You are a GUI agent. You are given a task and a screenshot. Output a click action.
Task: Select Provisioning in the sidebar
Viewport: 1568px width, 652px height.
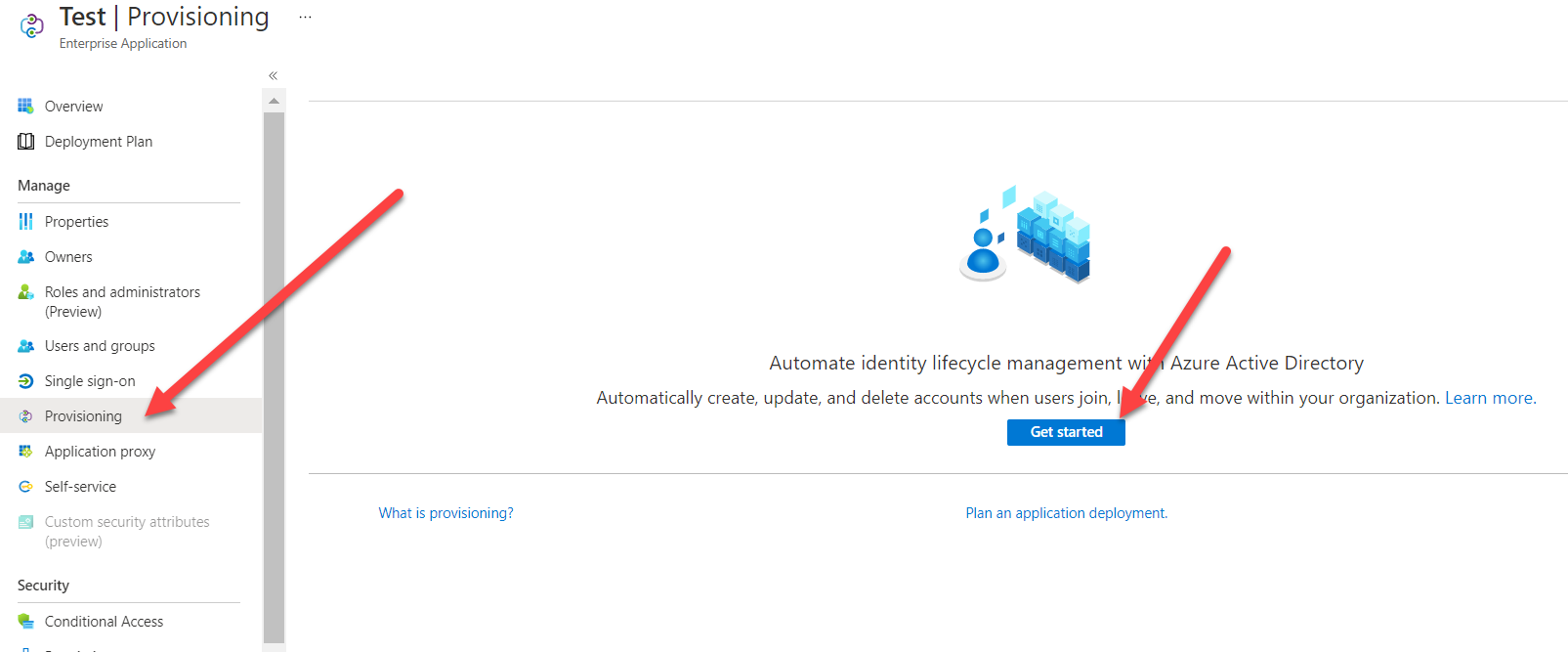tap(83, 416)
